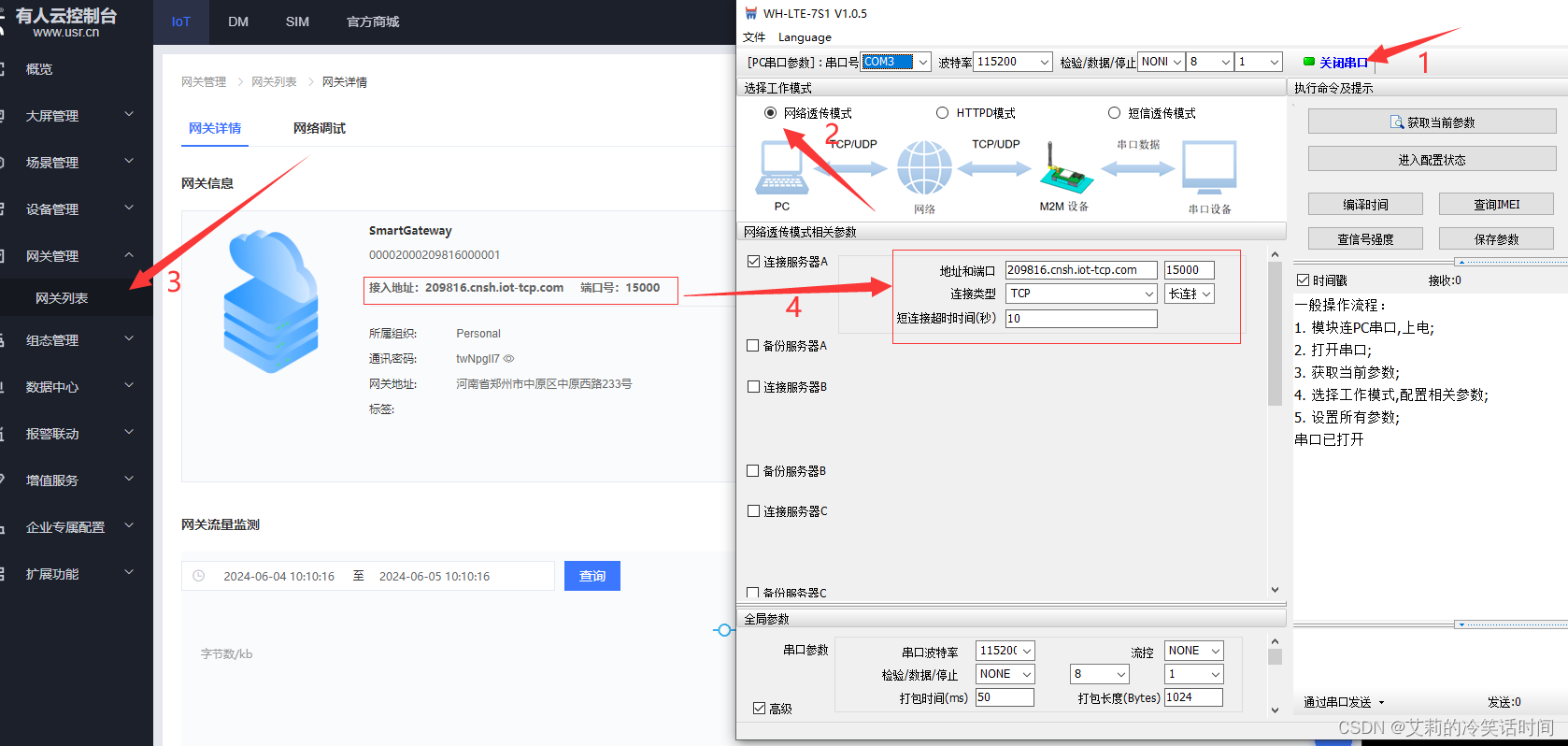Click the 保存参数 button
The image size is (1568, 746).
coord(1496,238)
